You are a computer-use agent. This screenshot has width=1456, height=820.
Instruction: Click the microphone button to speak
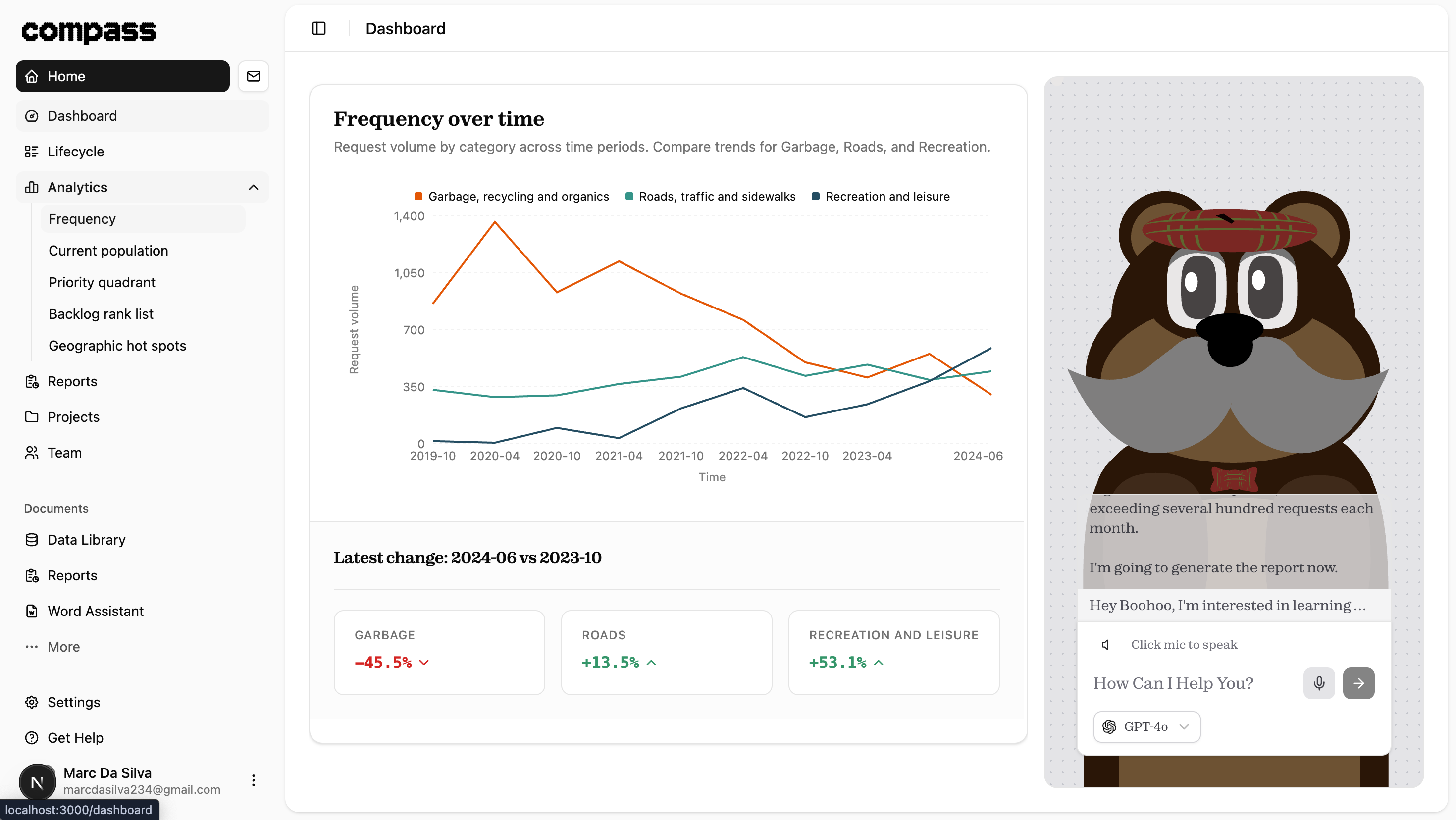tap(1319, 683)
